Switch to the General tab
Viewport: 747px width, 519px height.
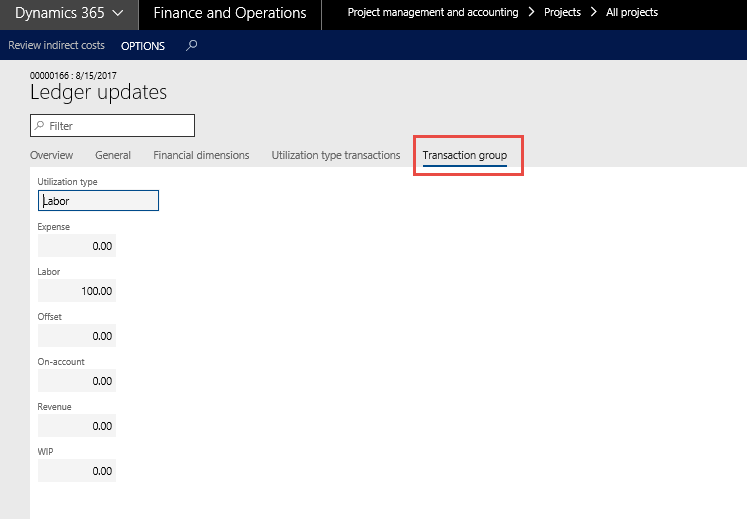click(113, 155)
